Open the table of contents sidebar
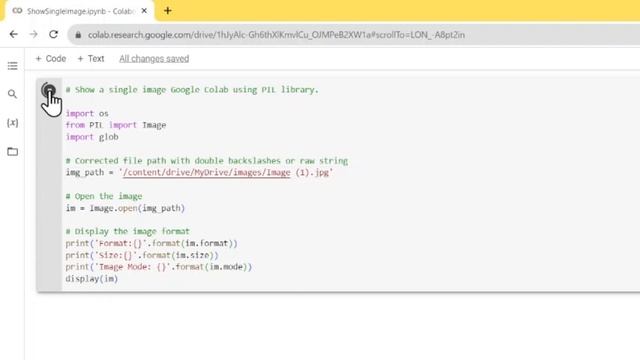The width and height of the screenshot is (640, 360). [13, 66]
